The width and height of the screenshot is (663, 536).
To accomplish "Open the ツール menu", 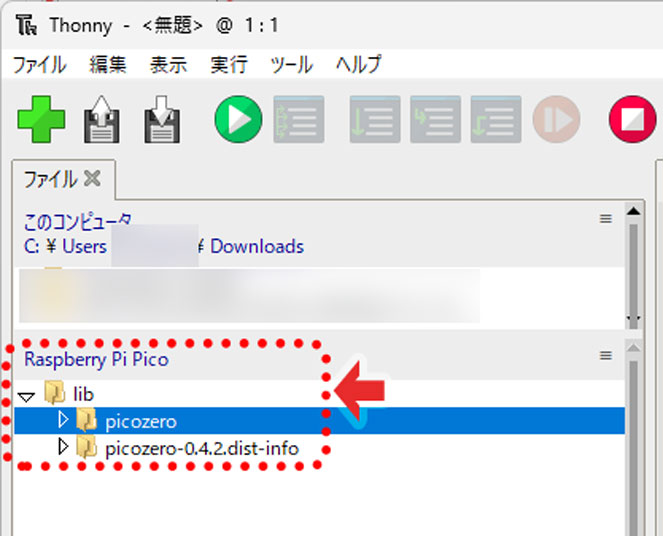I will 291,65.
